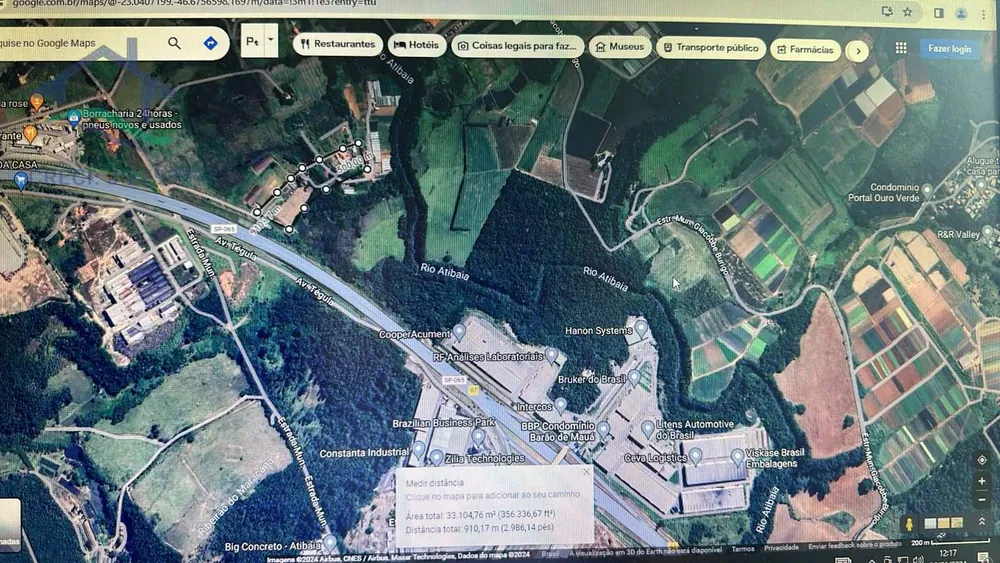Click the Ceva Logistics map pin

click(695, 456)
